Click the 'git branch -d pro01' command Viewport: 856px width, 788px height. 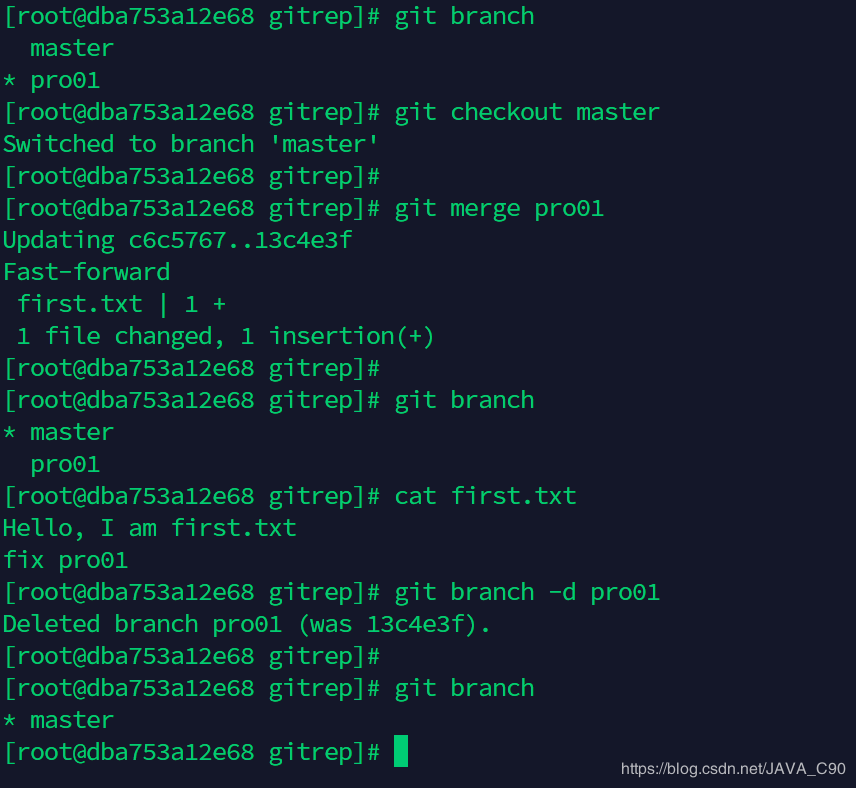[x=527, y=593]
